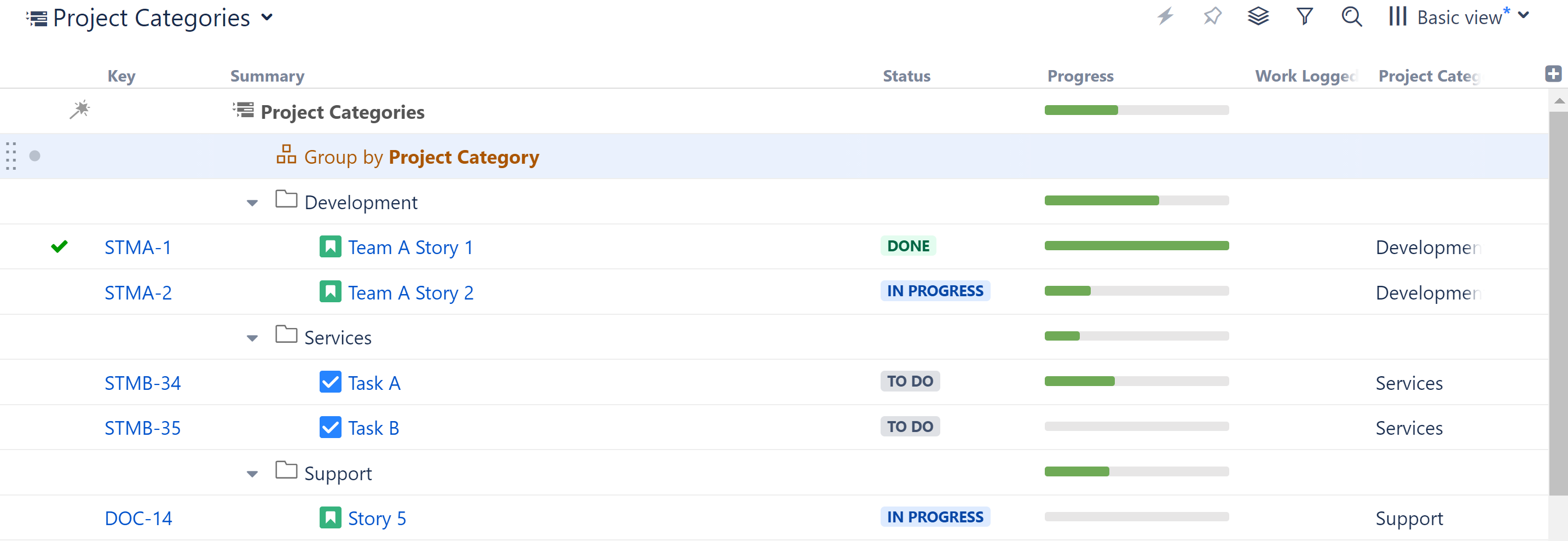Click the add column plus icon
The height and width of the screenshot is (541, 1568).
click(x=1553, y=74)
